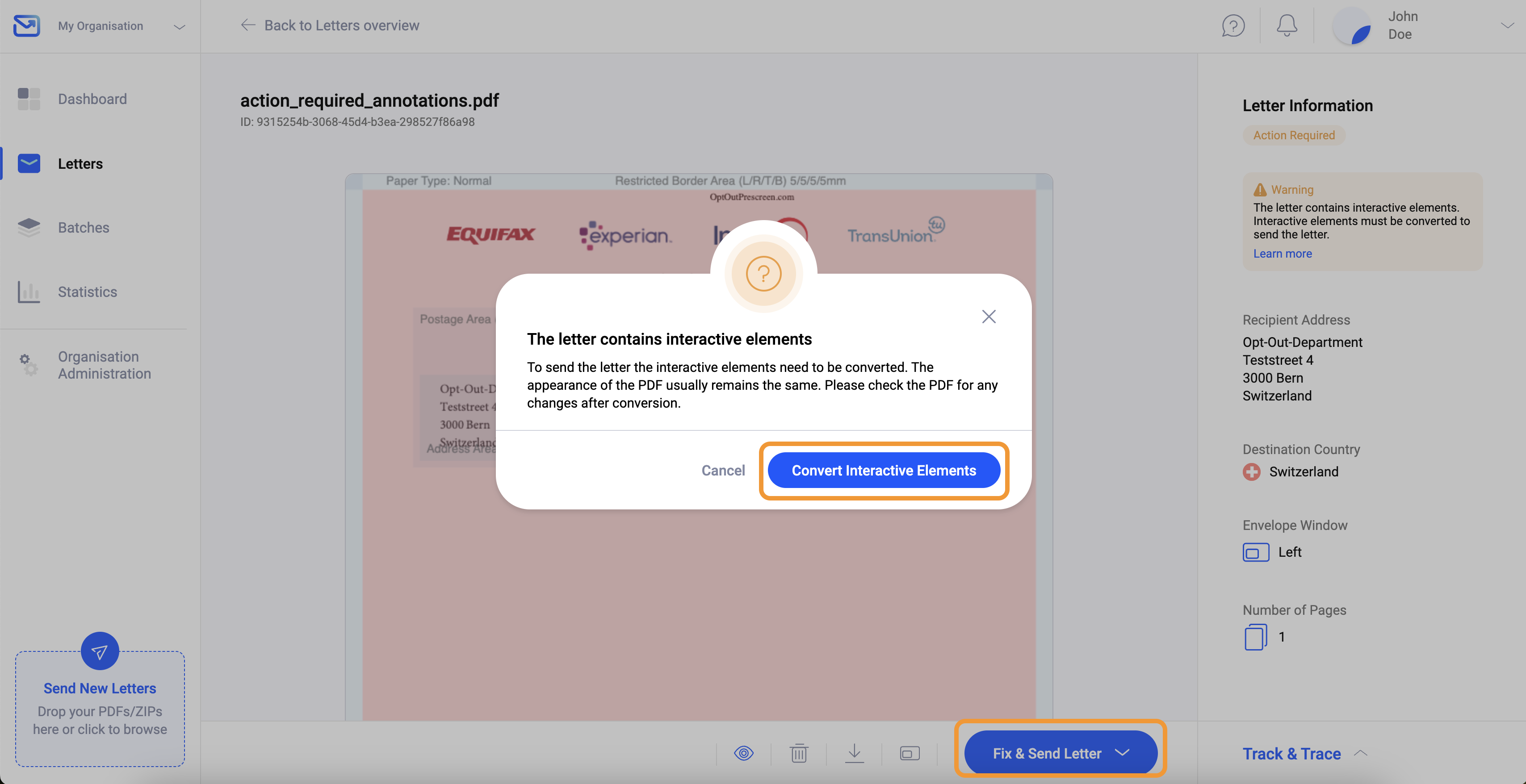
Task: Click Convert Interactive Elements
Action: 883,470
